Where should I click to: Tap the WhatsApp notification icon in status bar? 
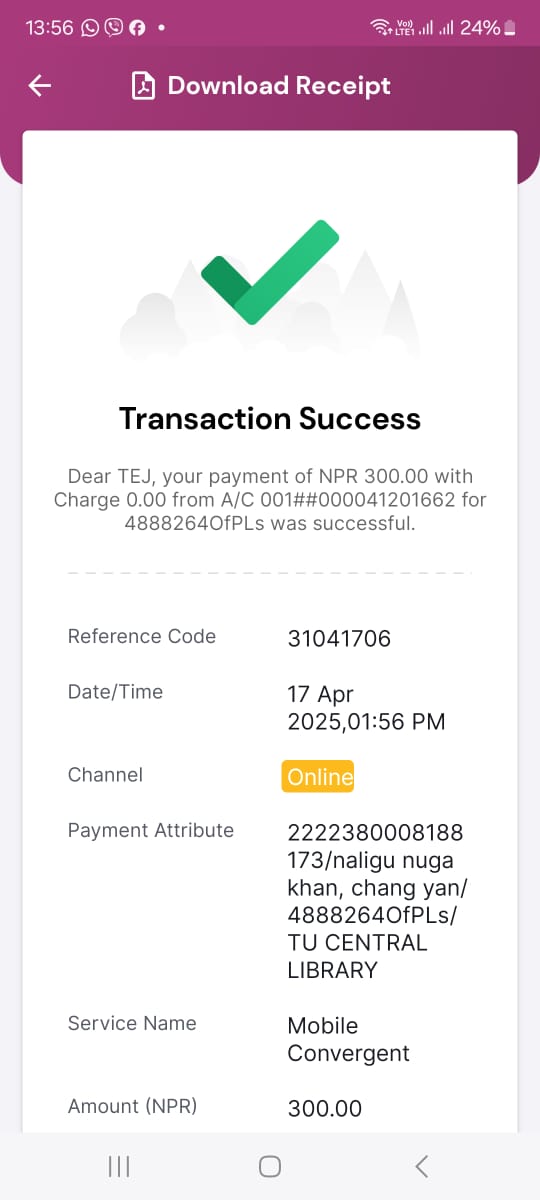(x=90, y=28)
